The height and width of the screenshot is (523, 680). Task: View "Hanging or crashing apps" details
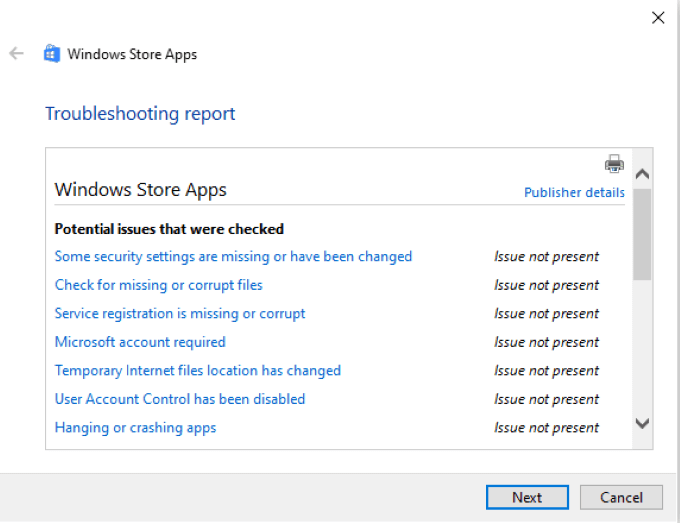[x=135, y=428]
